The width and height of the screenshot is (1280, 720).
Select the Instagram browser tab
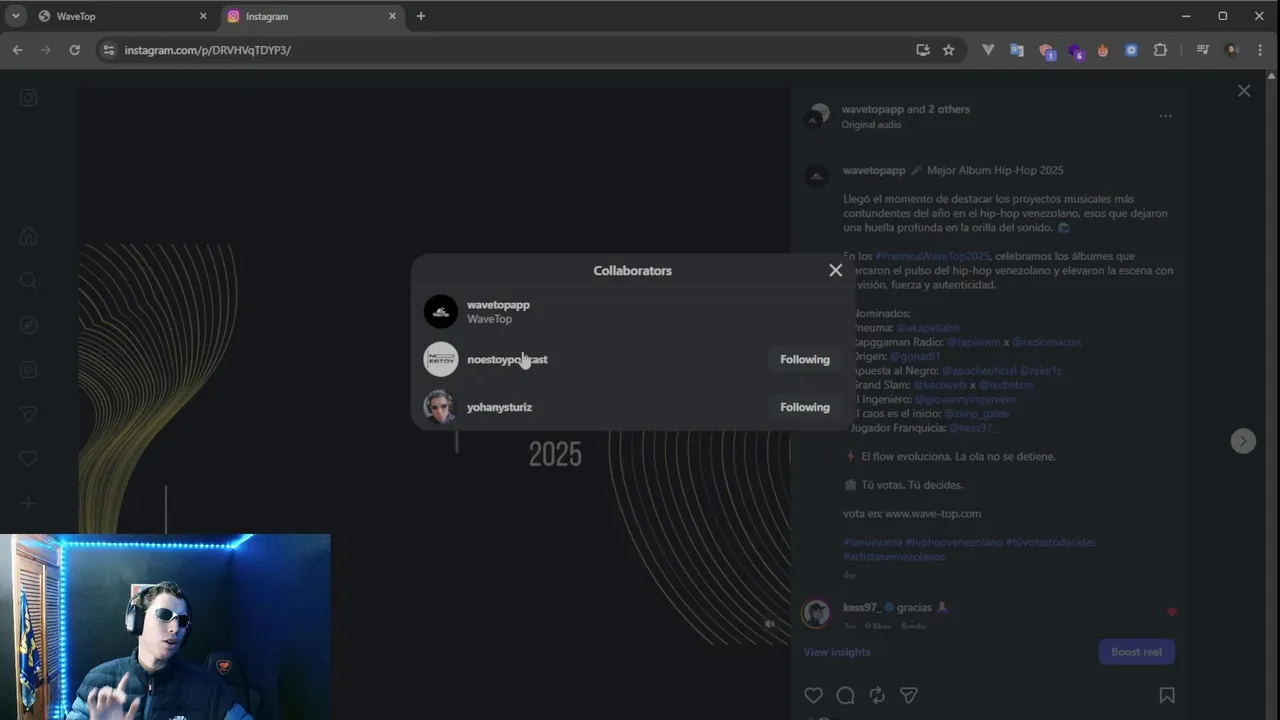click(310, 16)
